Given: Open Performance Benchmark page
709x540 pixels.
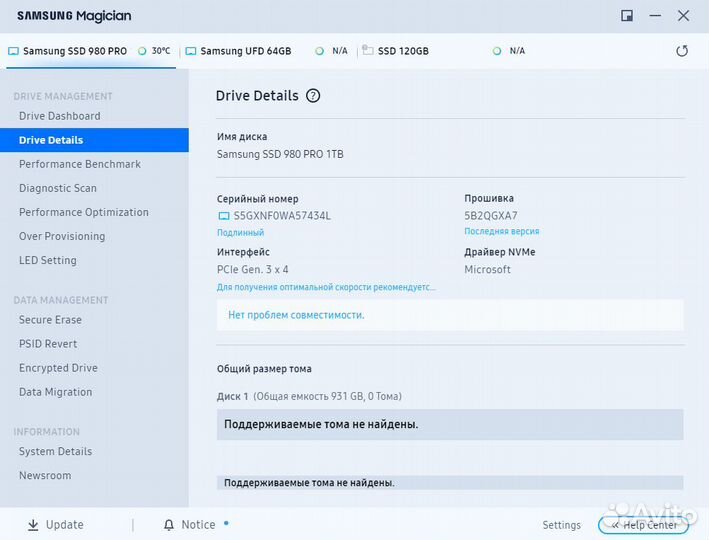Looking at the screenshot, I should [80, 164].
